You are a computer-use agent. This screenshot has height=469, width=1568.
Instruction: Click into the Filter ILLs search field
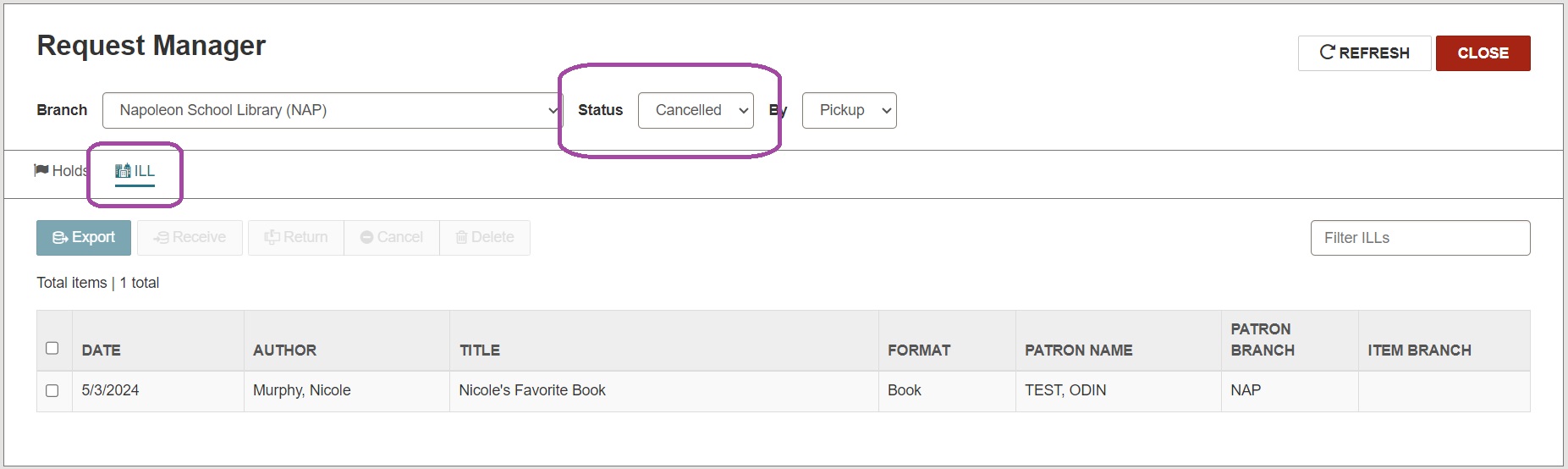[1420, 238]
